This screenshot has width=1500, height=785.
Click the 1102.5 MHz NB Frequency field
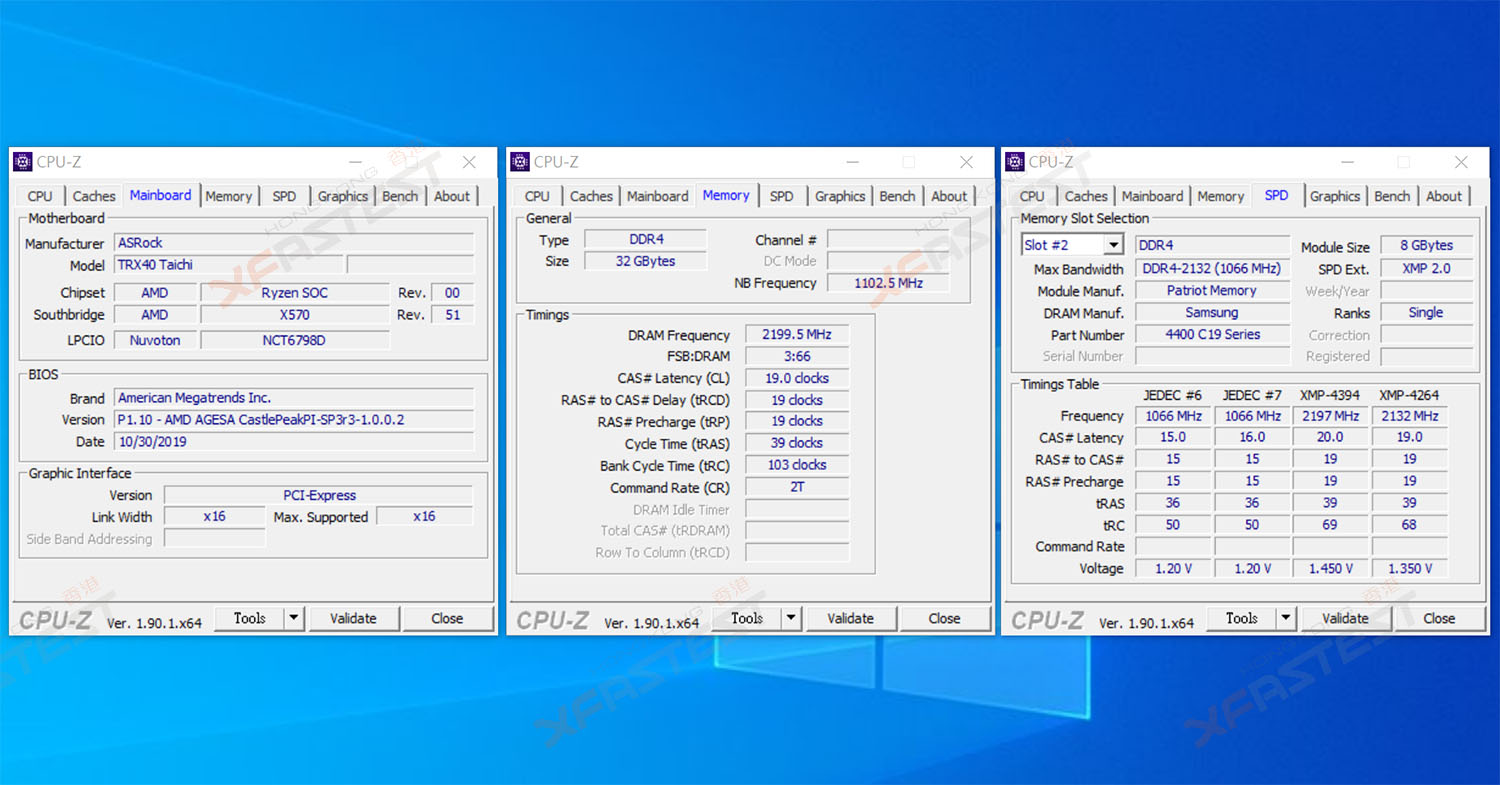coord(888,283)
